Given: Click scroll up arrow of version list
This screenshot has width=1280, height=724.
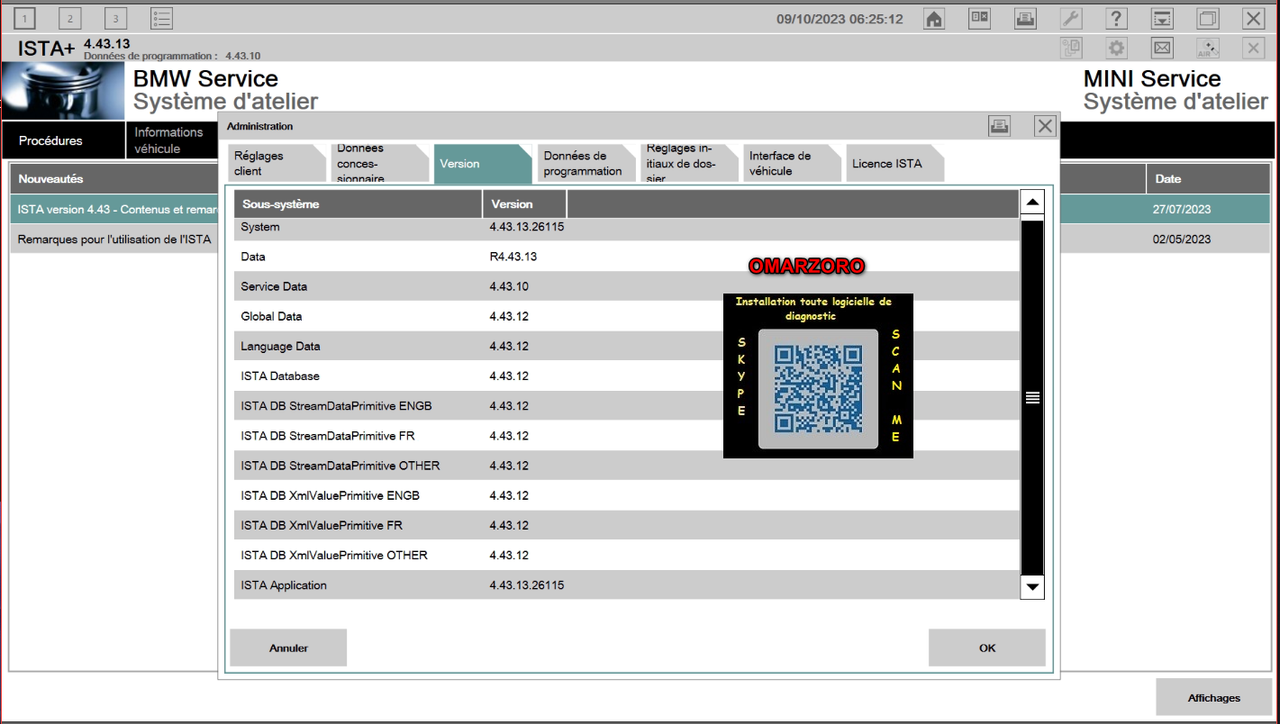Looking at the screenshot, I should tap(1032, 203).
